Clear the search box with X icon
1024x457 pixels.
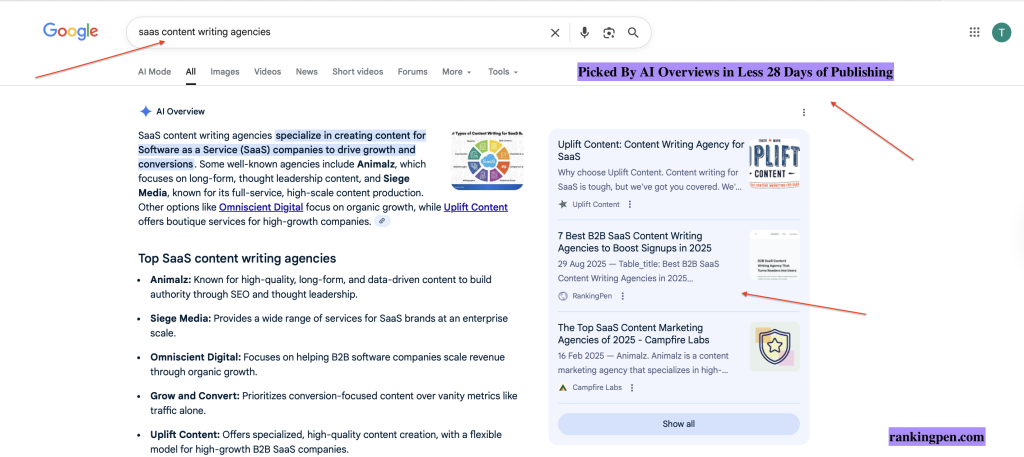(x=555, y=33)
